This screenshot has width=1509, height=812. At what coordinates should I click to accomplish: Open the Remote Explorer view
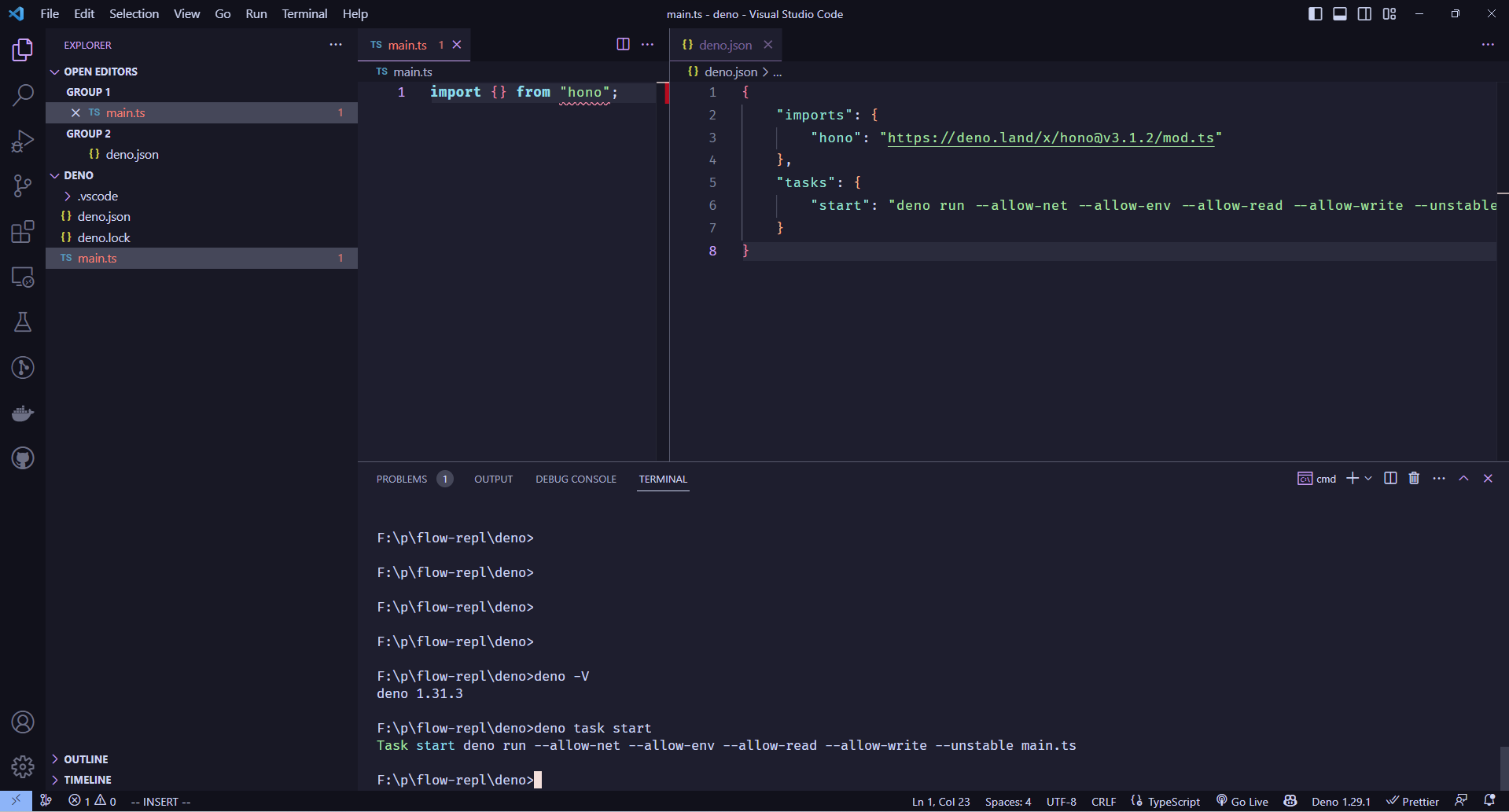click(23, 277)
